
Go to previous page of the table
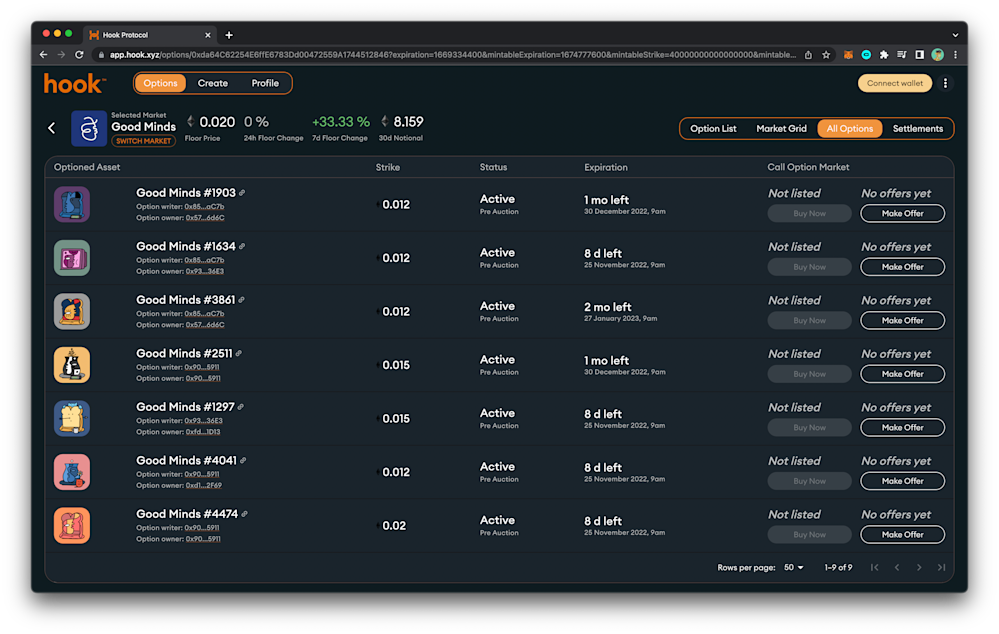[x=897, y=567]
